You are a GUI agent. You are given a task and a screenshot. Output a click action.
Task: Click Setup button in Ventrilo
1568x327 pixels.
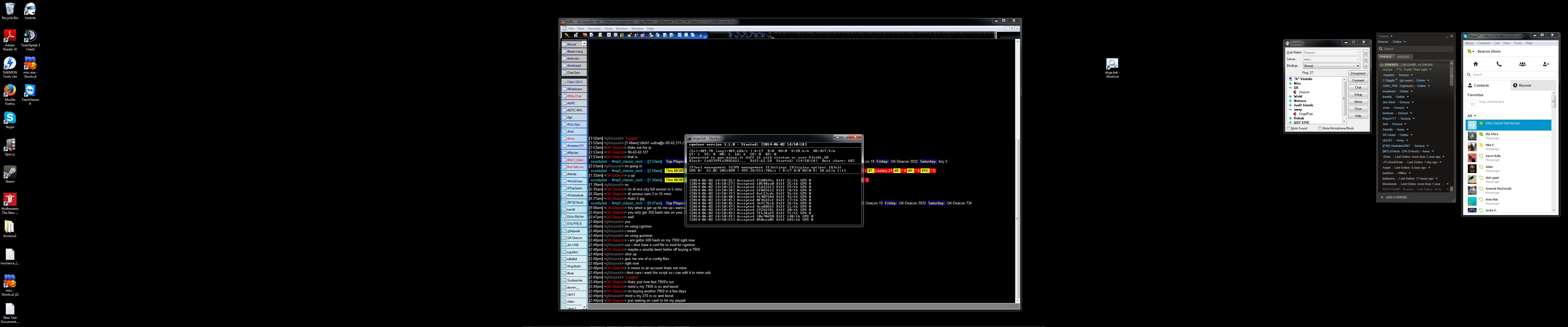[1358, 94]
